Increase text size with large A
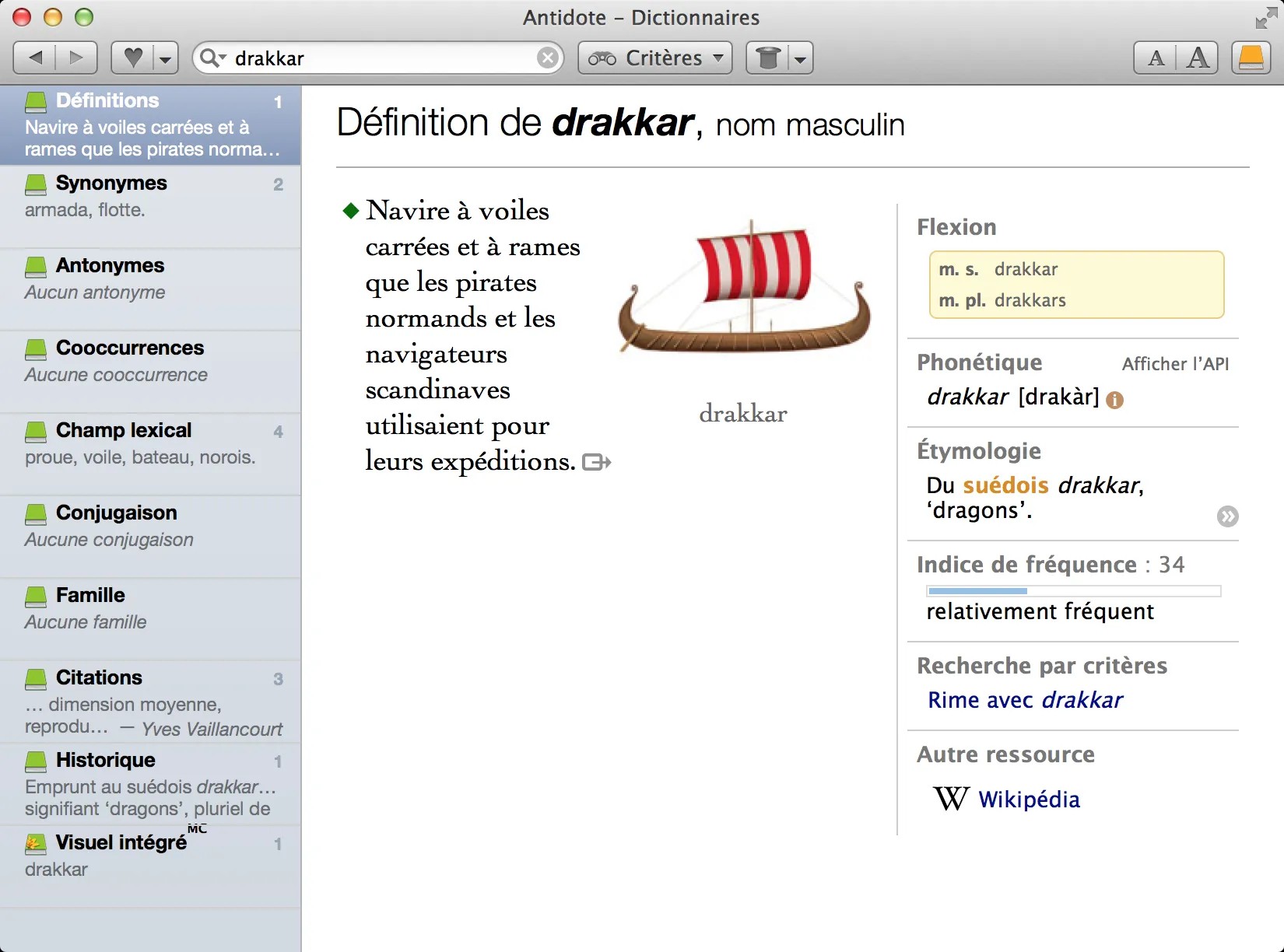 click(x=1198, y=58)
